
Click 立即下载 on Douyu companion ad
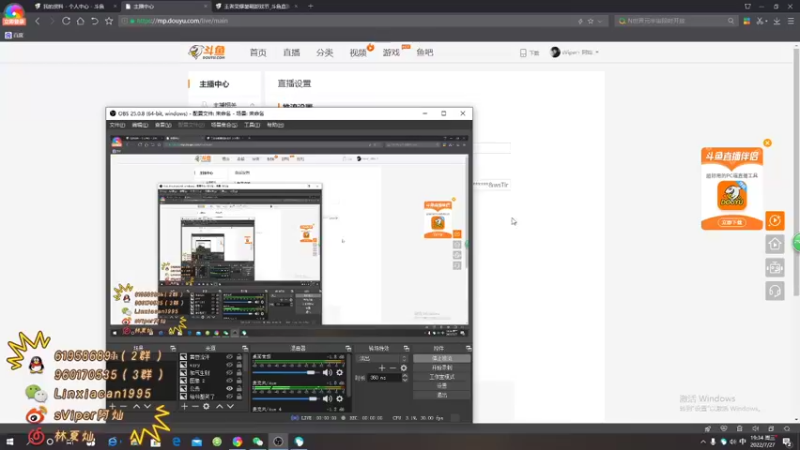(732, 222)
